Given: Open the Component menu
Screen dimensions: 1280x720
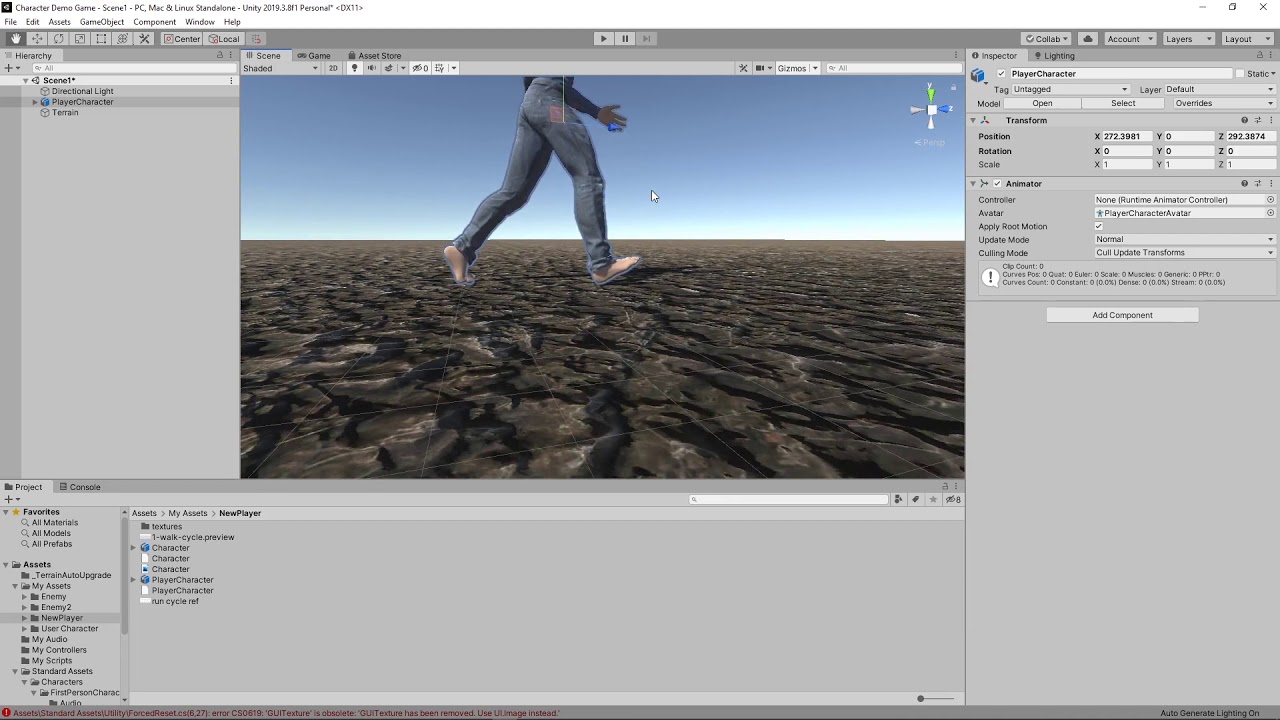Looking at the screenshot, I should click(x=154, y=22).
